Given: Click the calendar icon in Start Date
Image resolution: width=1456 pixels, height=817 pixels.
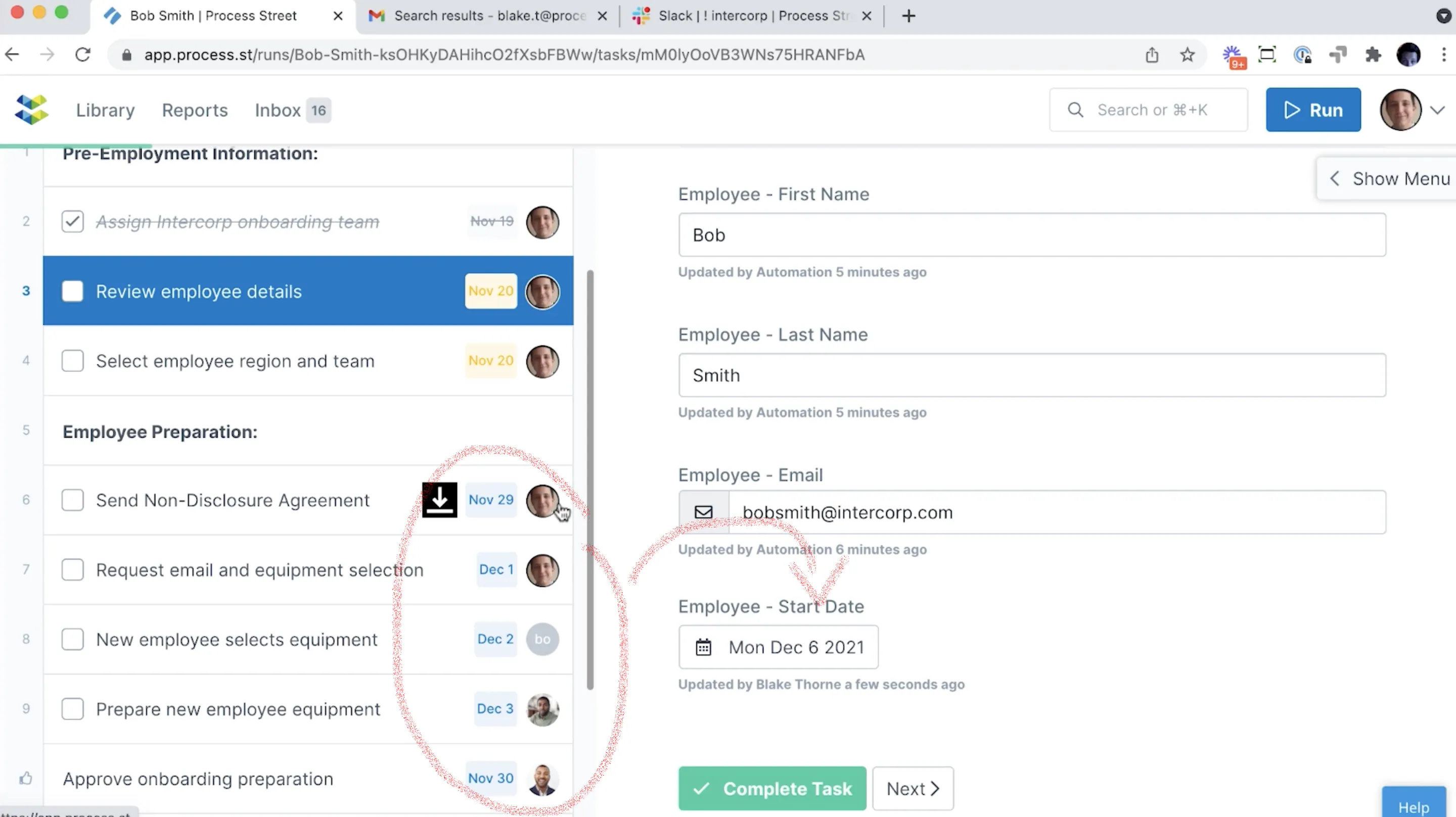Looking at the screenshot, I should [703, 647].
